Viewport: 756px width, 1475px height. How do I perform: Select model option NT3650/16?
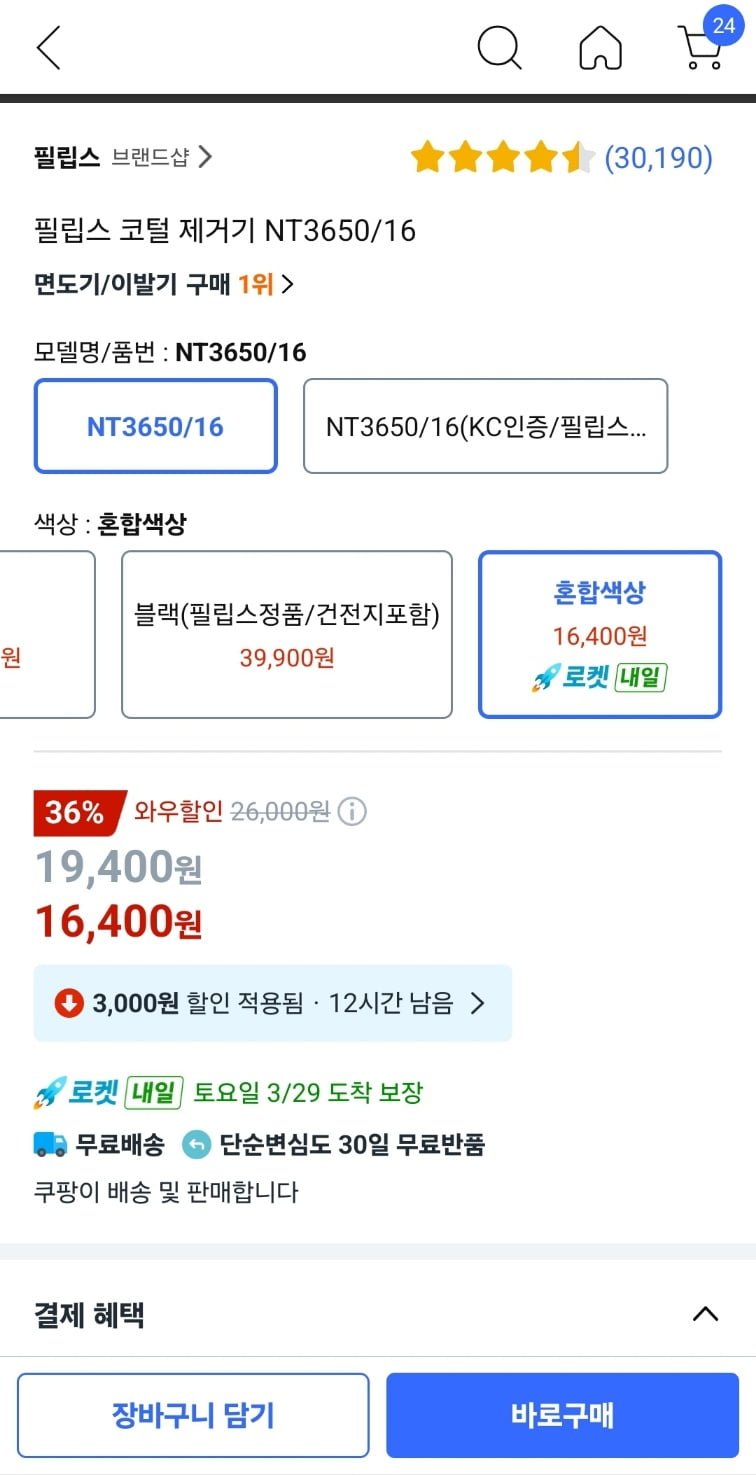[x=155, y=426]
